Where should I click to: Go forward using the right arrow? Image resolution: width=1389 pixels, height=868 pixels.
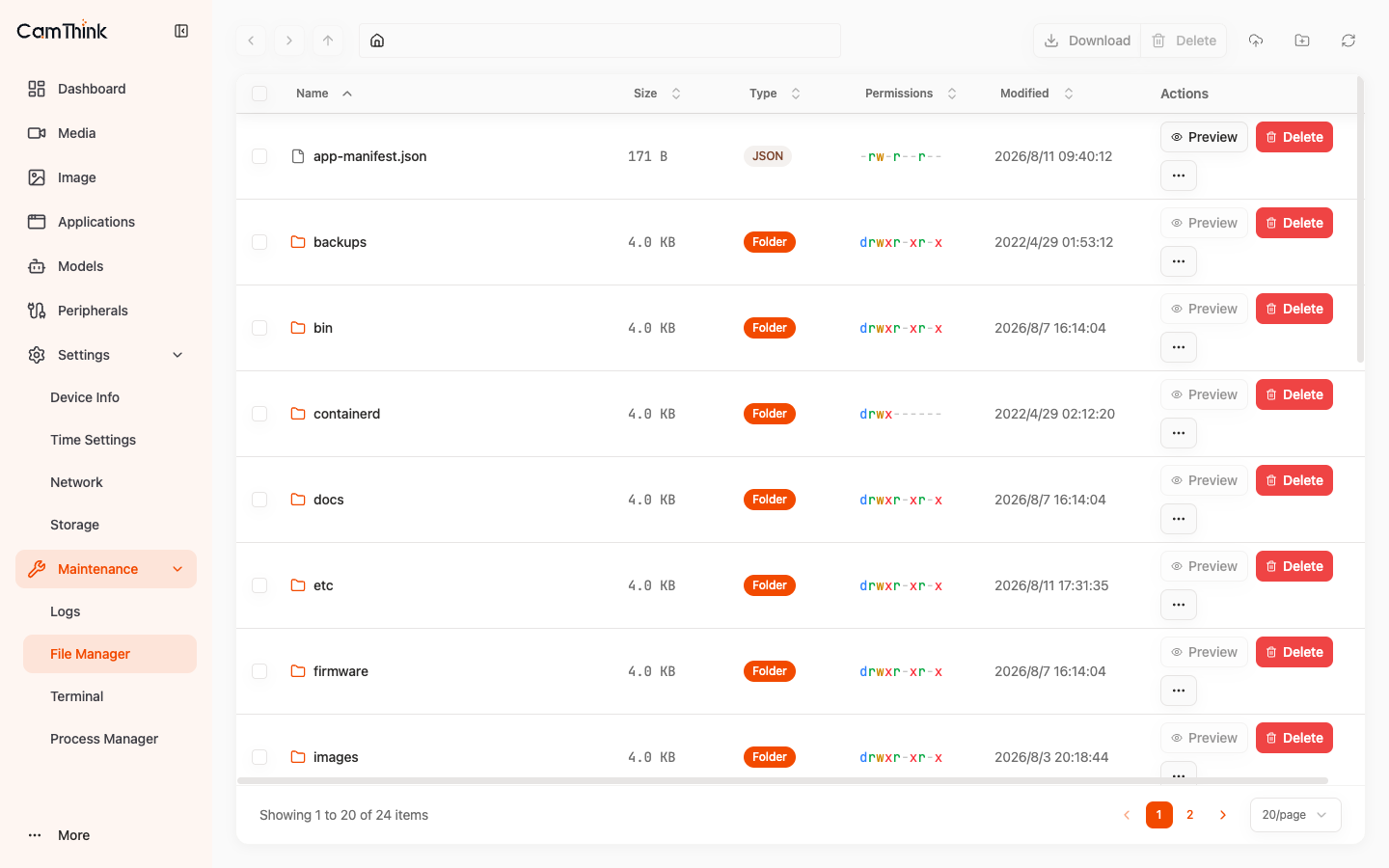(x=289, y=41)
